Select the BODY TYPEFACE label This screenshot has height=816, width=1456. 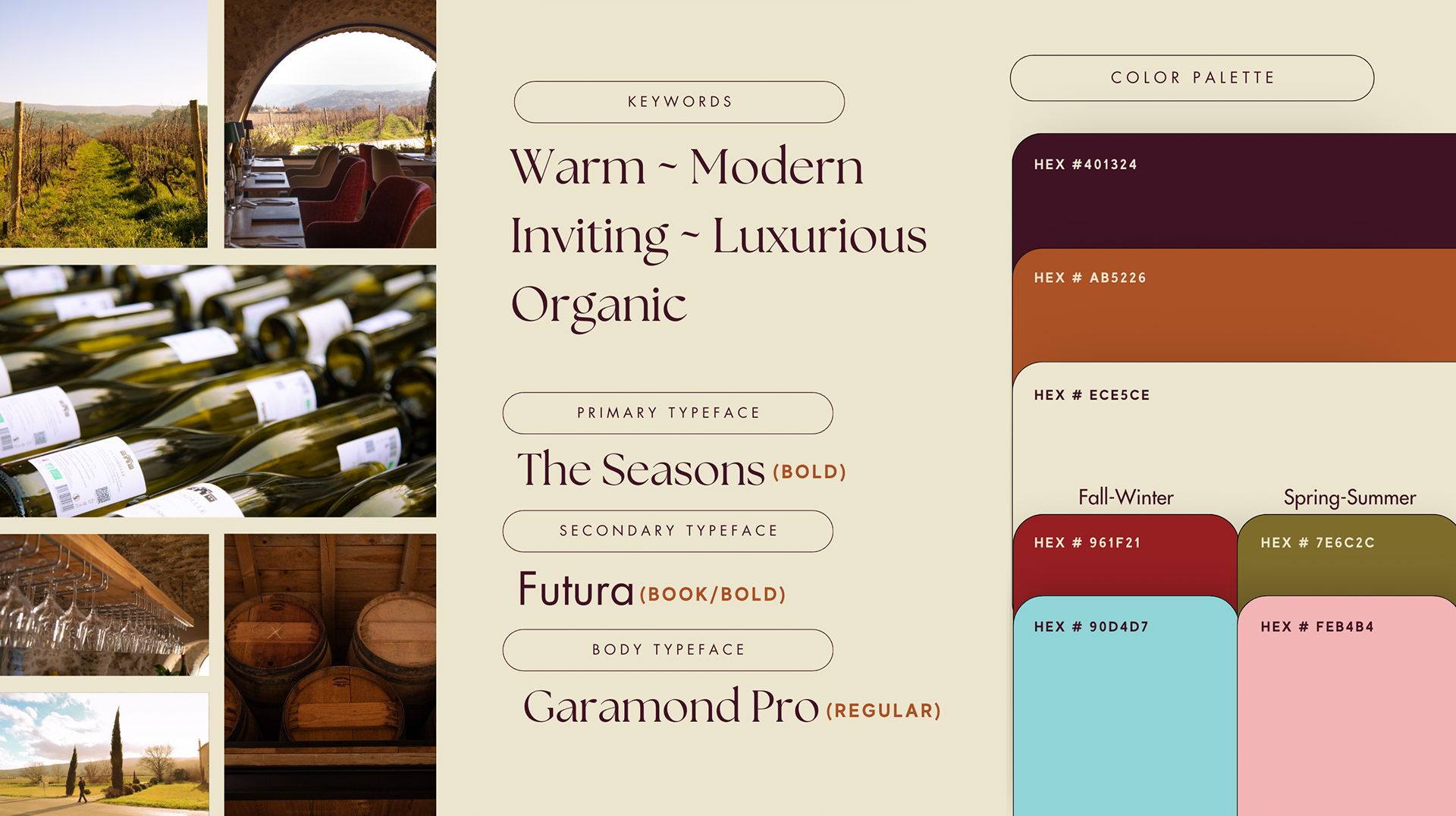(667, 650)
